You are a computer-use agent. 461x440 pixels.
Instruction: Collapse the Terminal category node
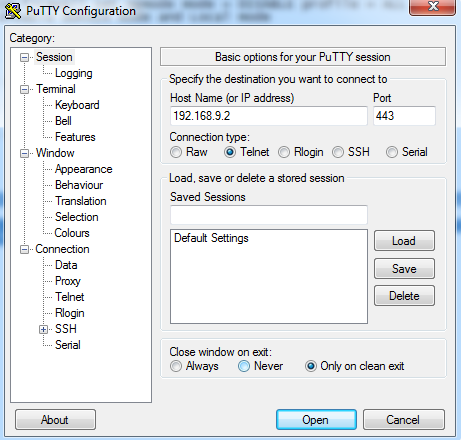(24, 89)
